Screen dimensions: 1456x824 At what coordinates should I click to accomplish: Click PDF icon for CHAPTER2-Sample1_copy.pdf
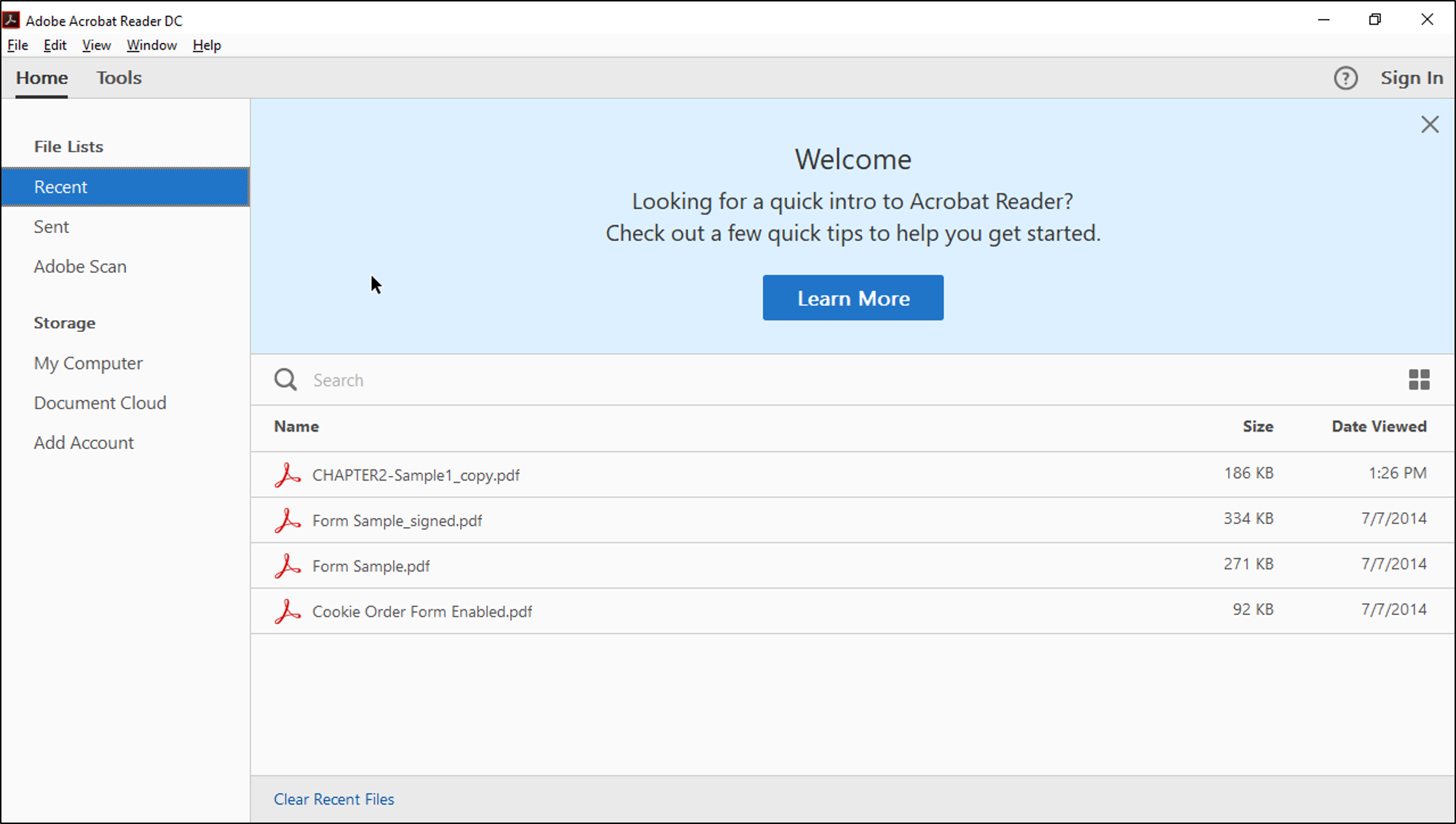coord(288,475)
